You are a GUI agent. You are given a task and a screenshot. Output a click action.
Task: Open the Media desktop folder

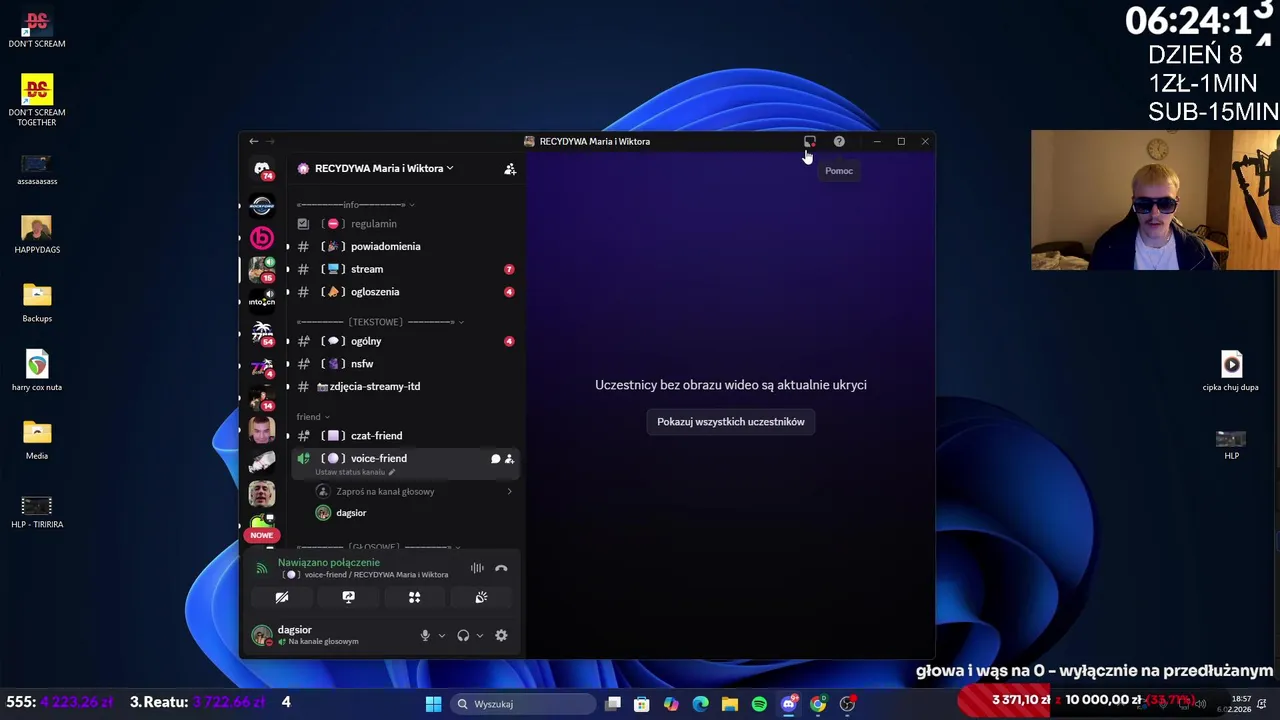(x=37, y=440)
